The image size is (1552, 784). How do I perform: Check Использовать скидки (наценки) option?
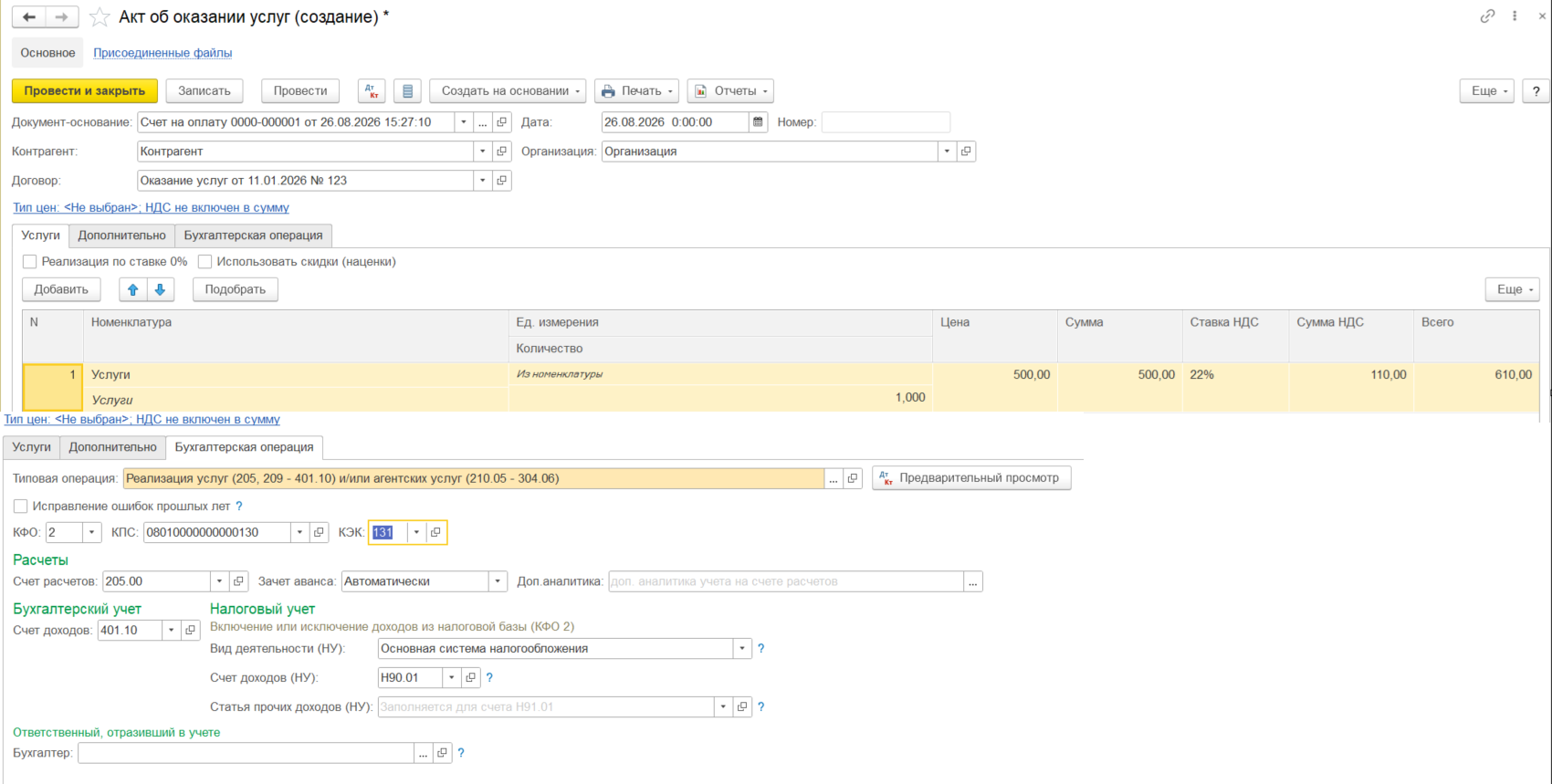[x=205, y=262]
